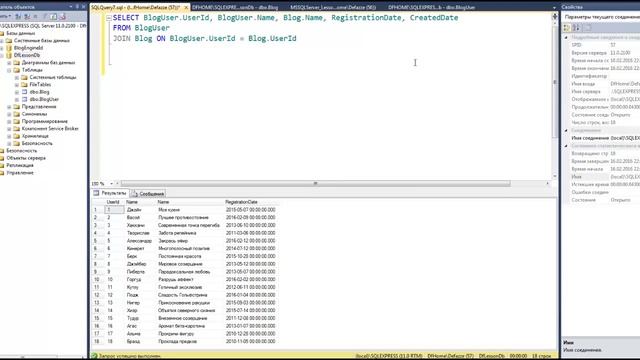Click the Disconnect icon in Object Explorer toolbar

27,17
